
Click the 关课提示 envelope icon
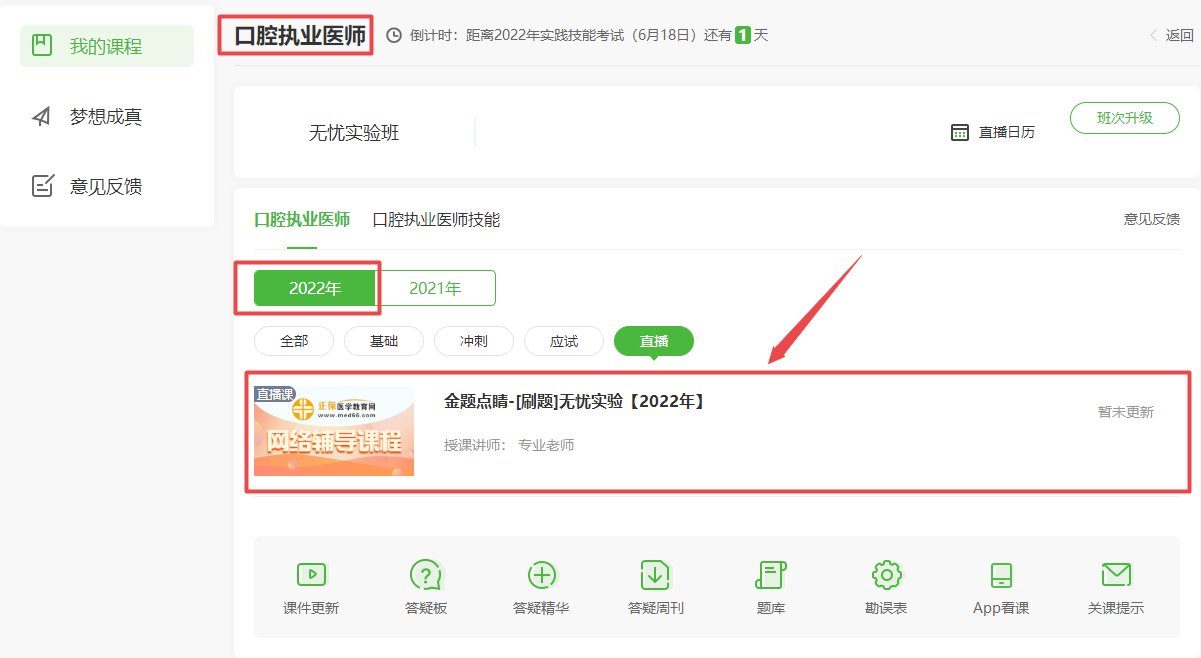[1116, 575]
